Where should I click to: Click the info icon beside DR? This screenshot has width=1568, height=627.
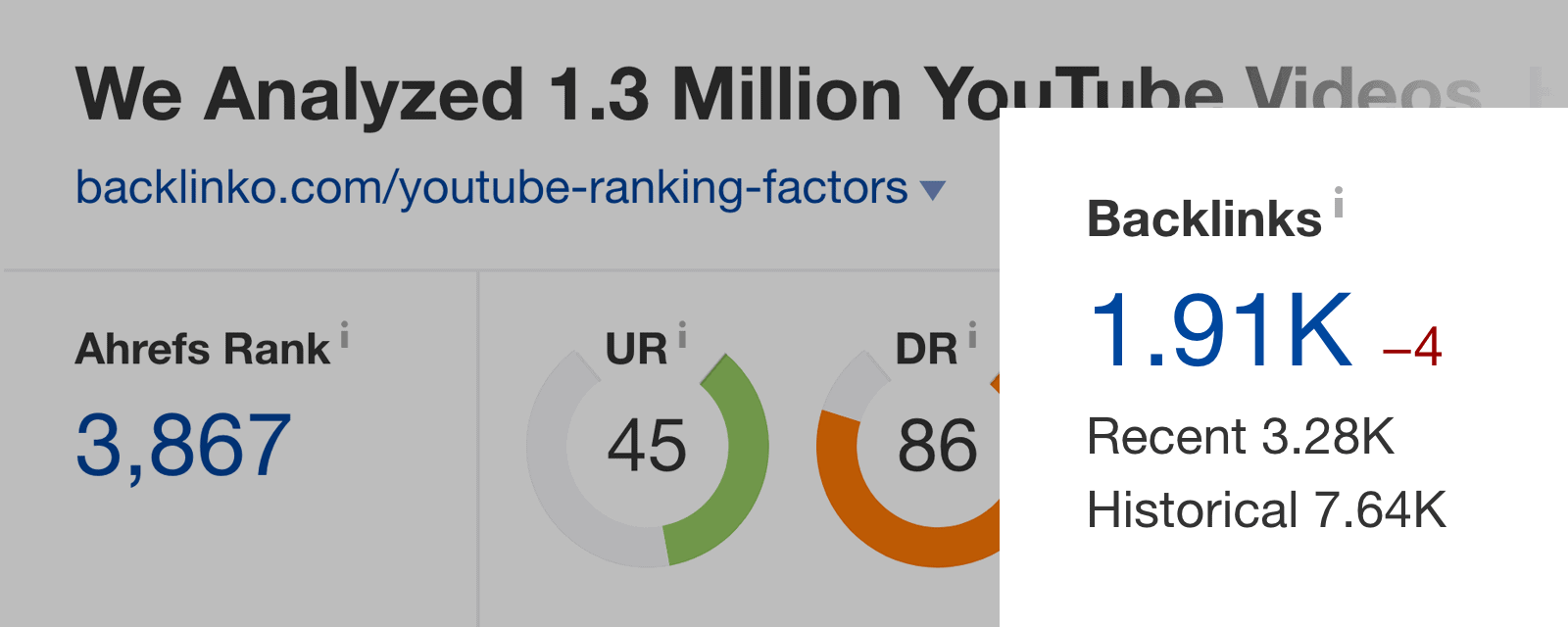[x=972, y=335]
